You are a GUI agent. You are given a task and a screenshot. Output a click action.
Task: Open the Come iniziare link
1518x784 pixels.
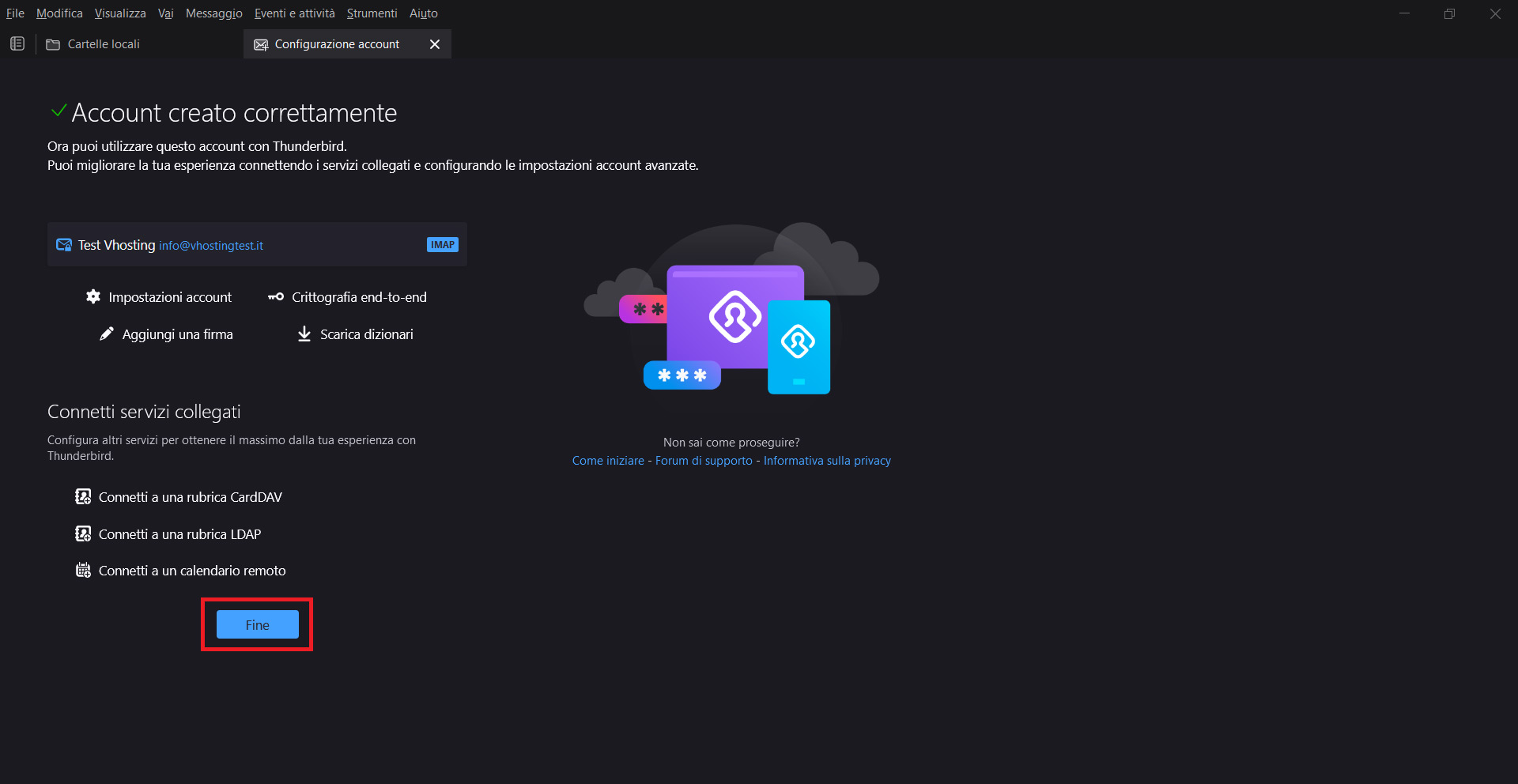608,461
